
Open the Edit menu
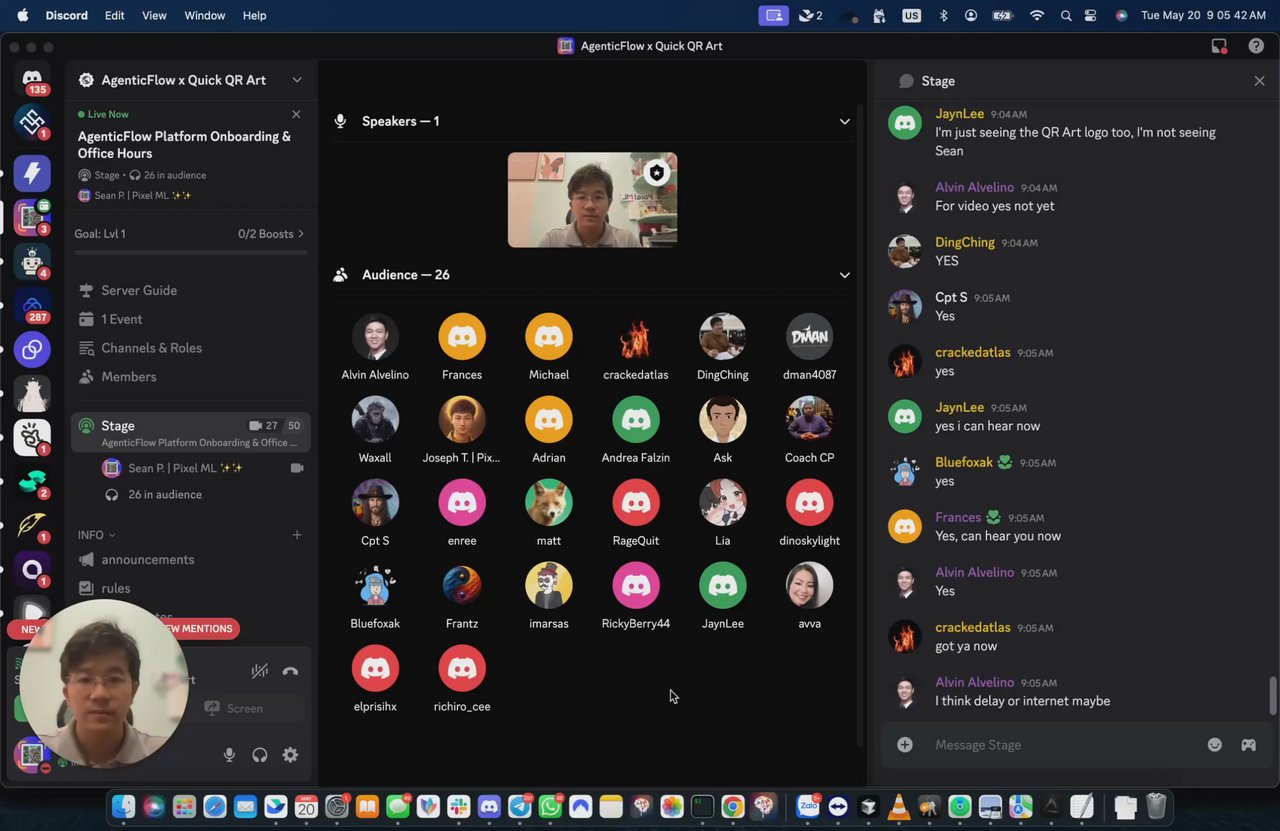click(115, 16)
